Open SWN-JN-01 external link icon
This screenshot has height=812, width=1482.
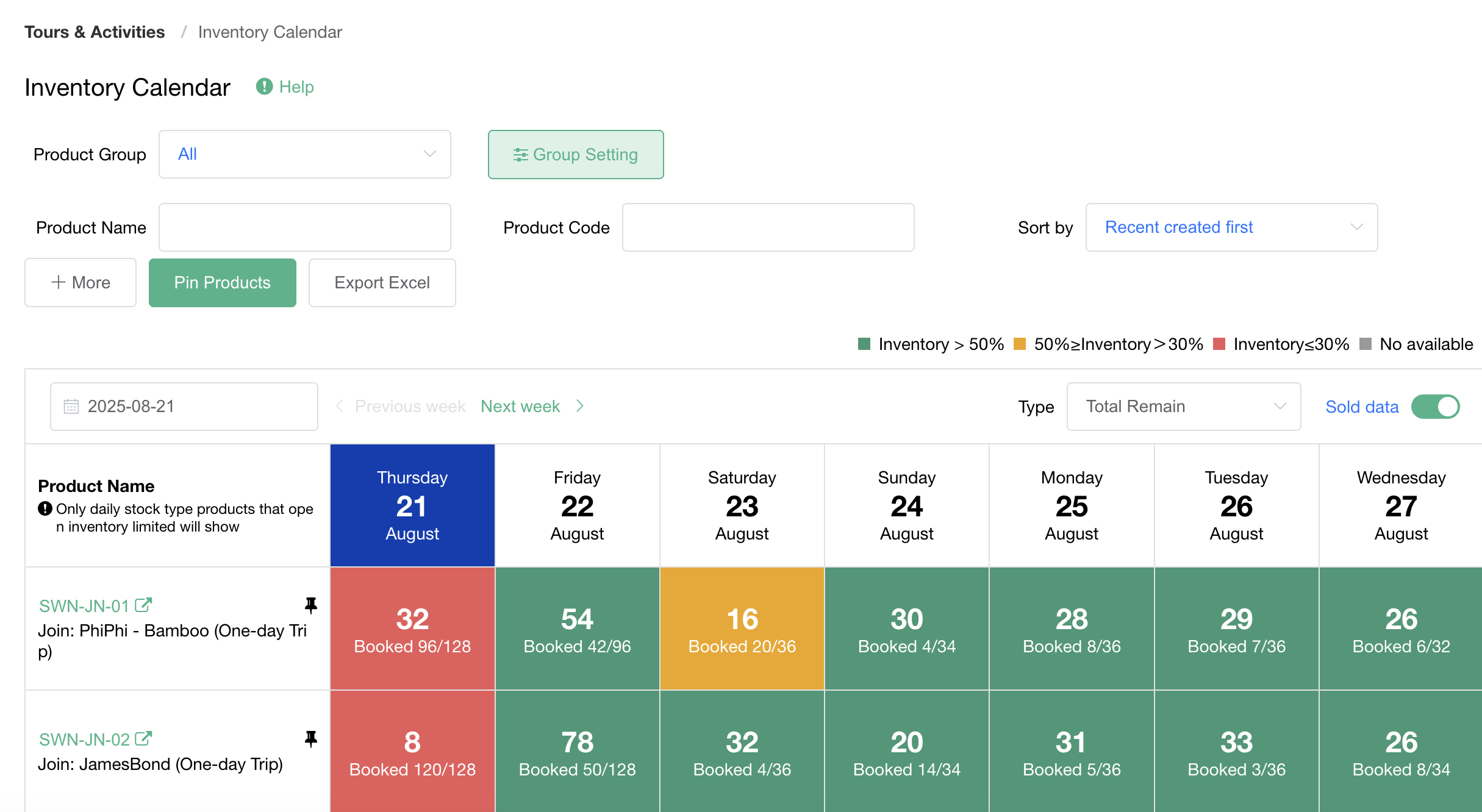tap(143, 605)
